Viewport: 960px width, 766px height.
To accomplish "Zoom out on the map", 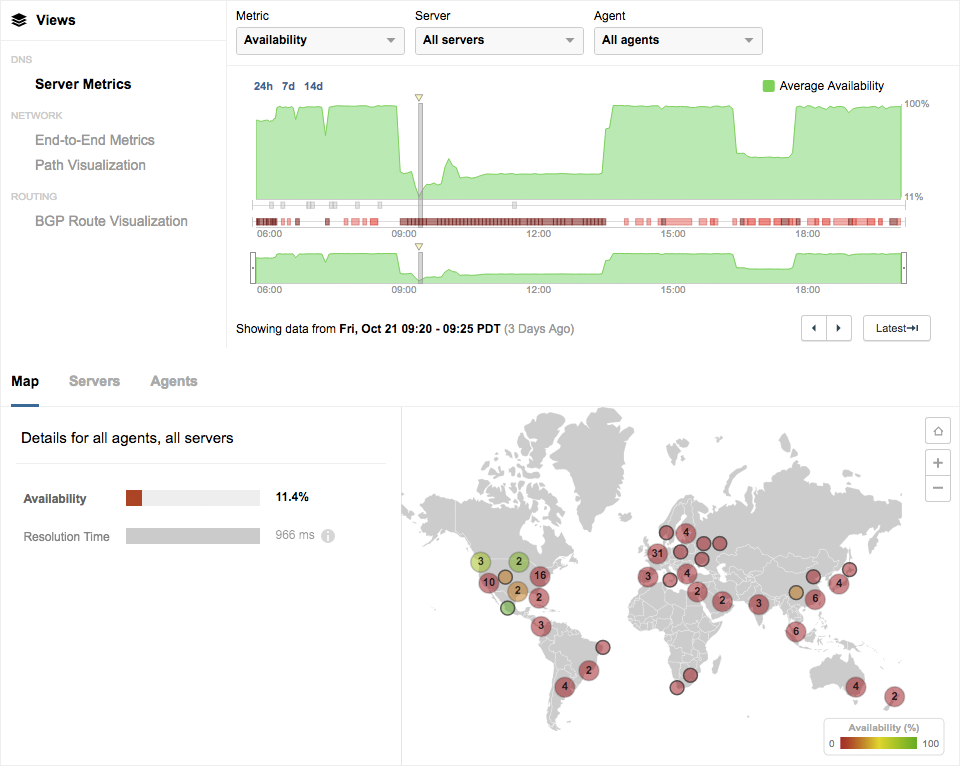I will (x=938, y=489).
